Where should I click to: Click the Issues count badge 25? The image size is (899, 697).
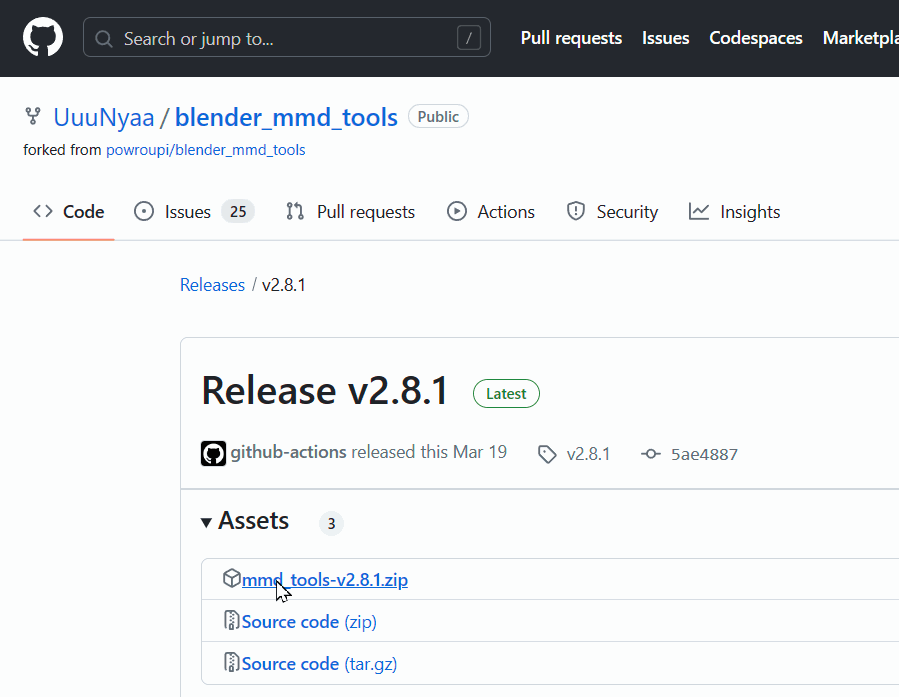(x=238, y=212)
